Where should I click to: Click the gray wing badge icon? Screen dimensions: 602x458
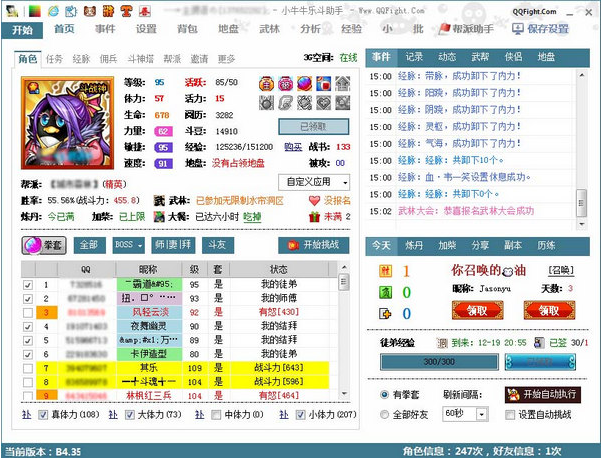(285, 103)
